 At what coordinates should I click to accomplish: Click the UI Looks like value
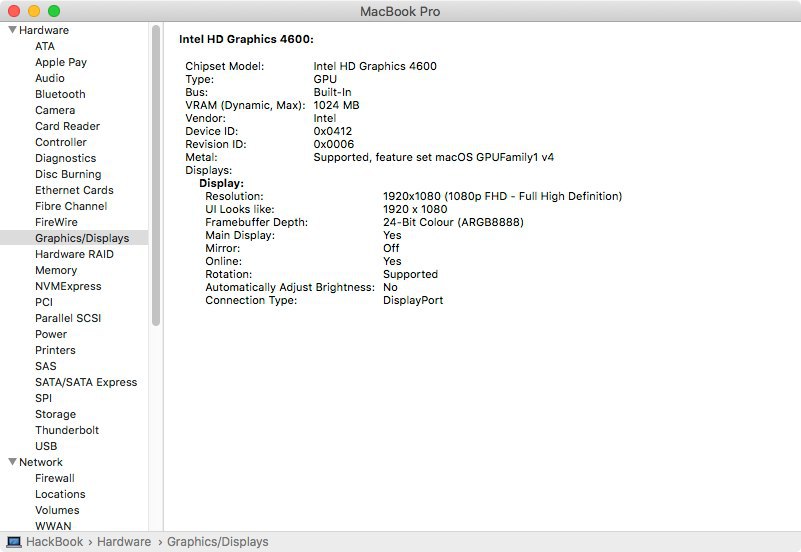pos(415,209)
